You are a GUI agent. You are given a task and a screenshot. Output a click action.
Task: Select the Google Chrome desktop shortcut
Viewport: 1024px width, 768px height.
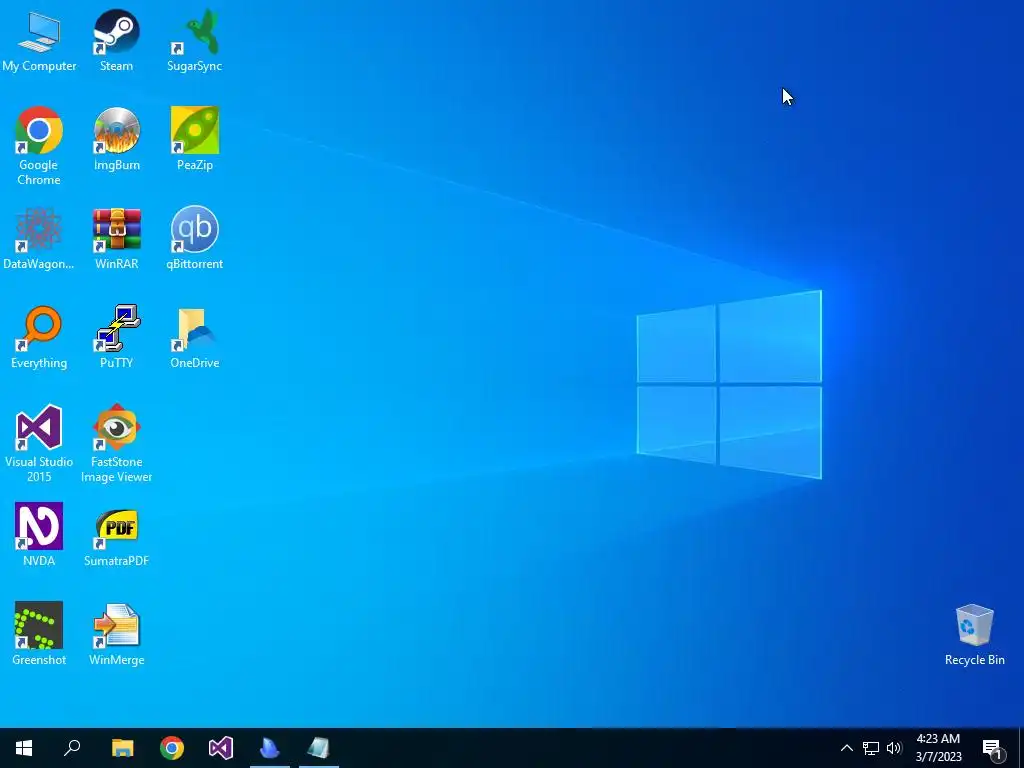pyautogui.click(x=39, y=146)
